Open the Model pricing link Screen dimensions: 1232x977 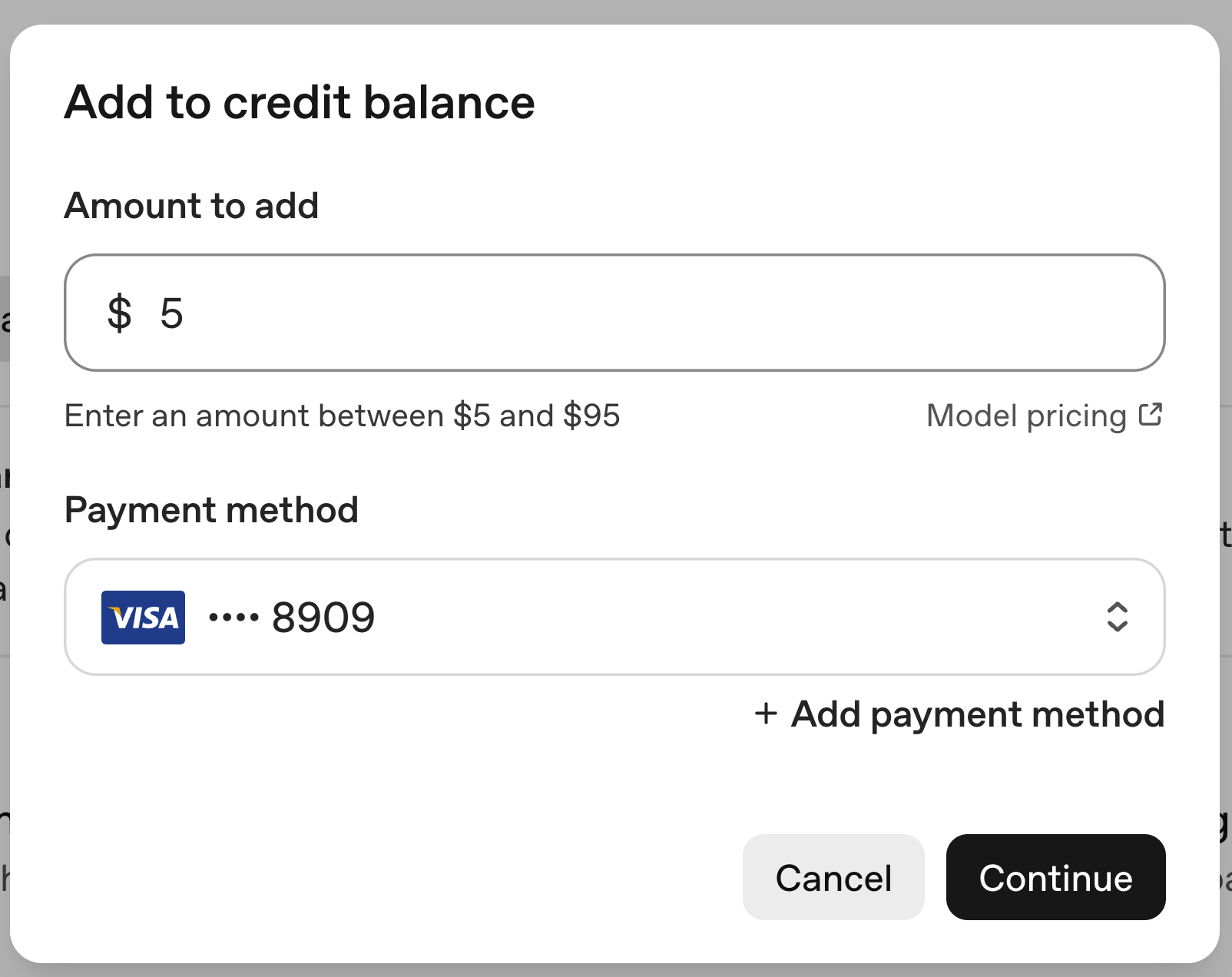point(1026,416)
